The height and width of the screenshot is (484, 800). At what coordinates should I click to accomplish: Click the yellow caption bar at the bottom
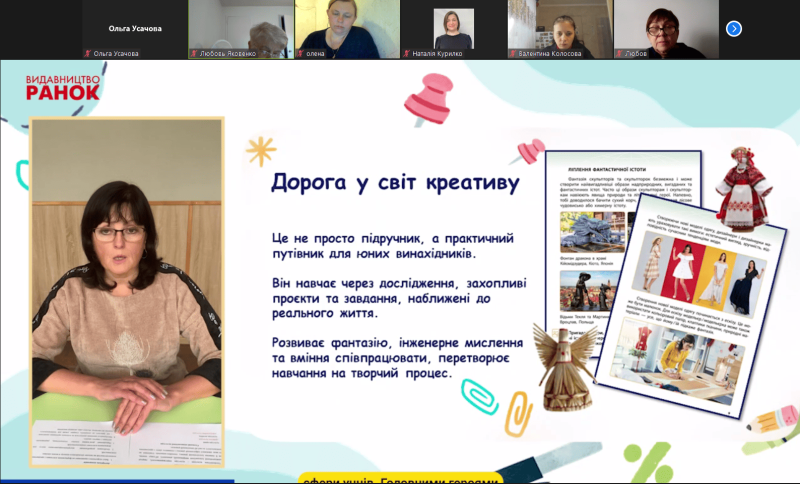pos(400,478)
